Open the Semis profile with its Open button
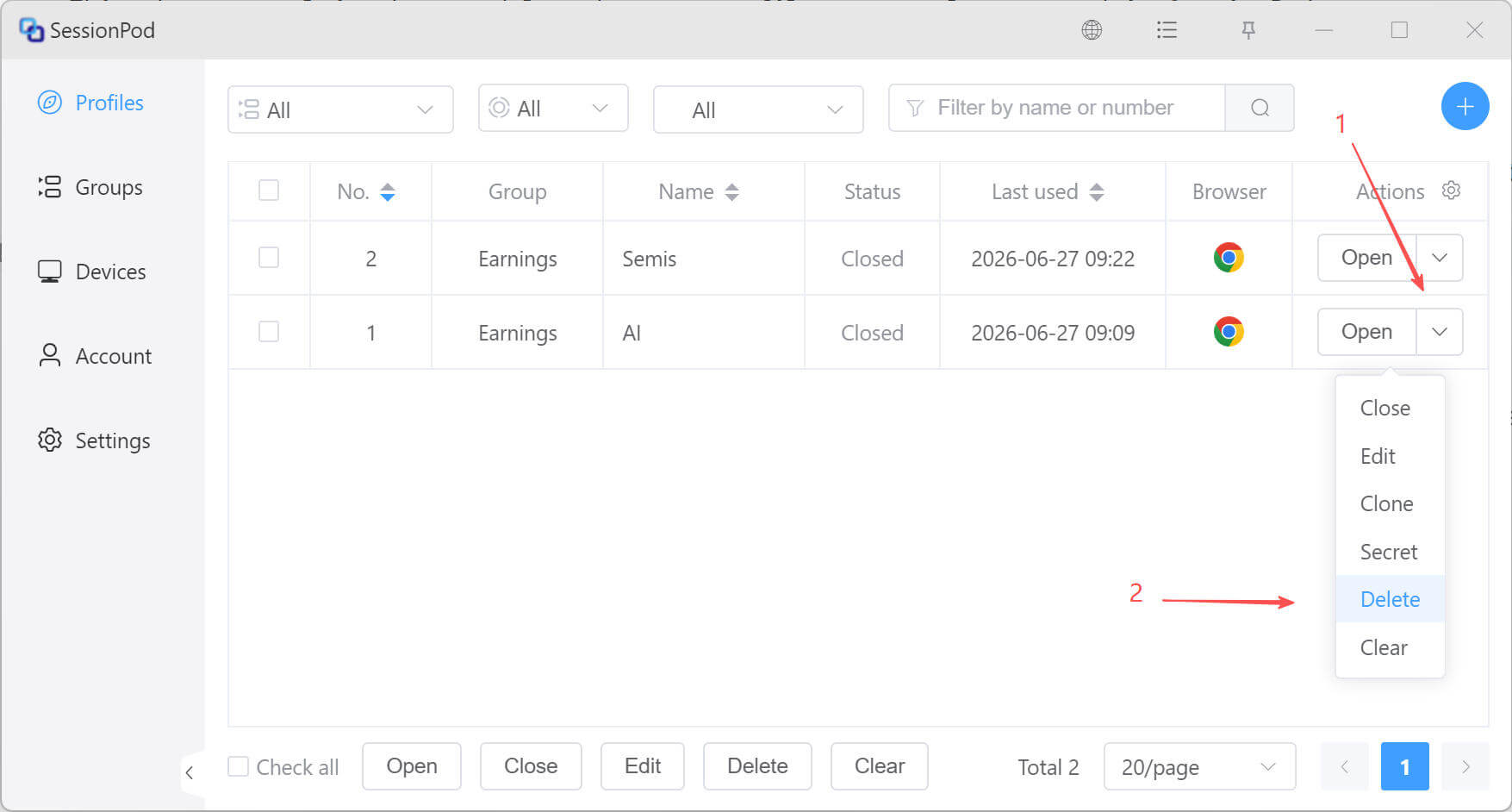Viewport: 1512px width, 812px height. tap(1366, 258)
